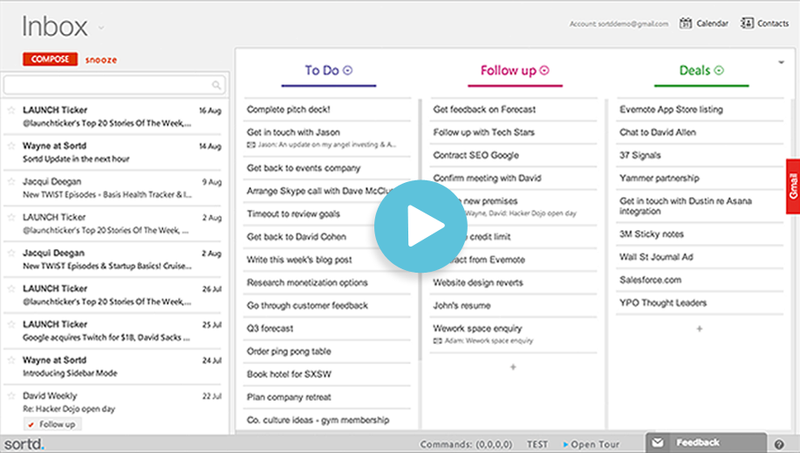Click the Open Tour link
The image size is (800, 453).
pyautogui.click(x=596, y=443)
